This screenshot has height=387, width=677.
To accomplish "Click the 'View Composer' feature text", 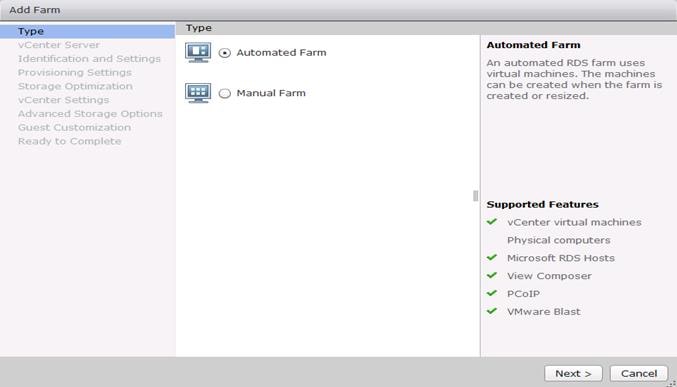I will [549, 276].
